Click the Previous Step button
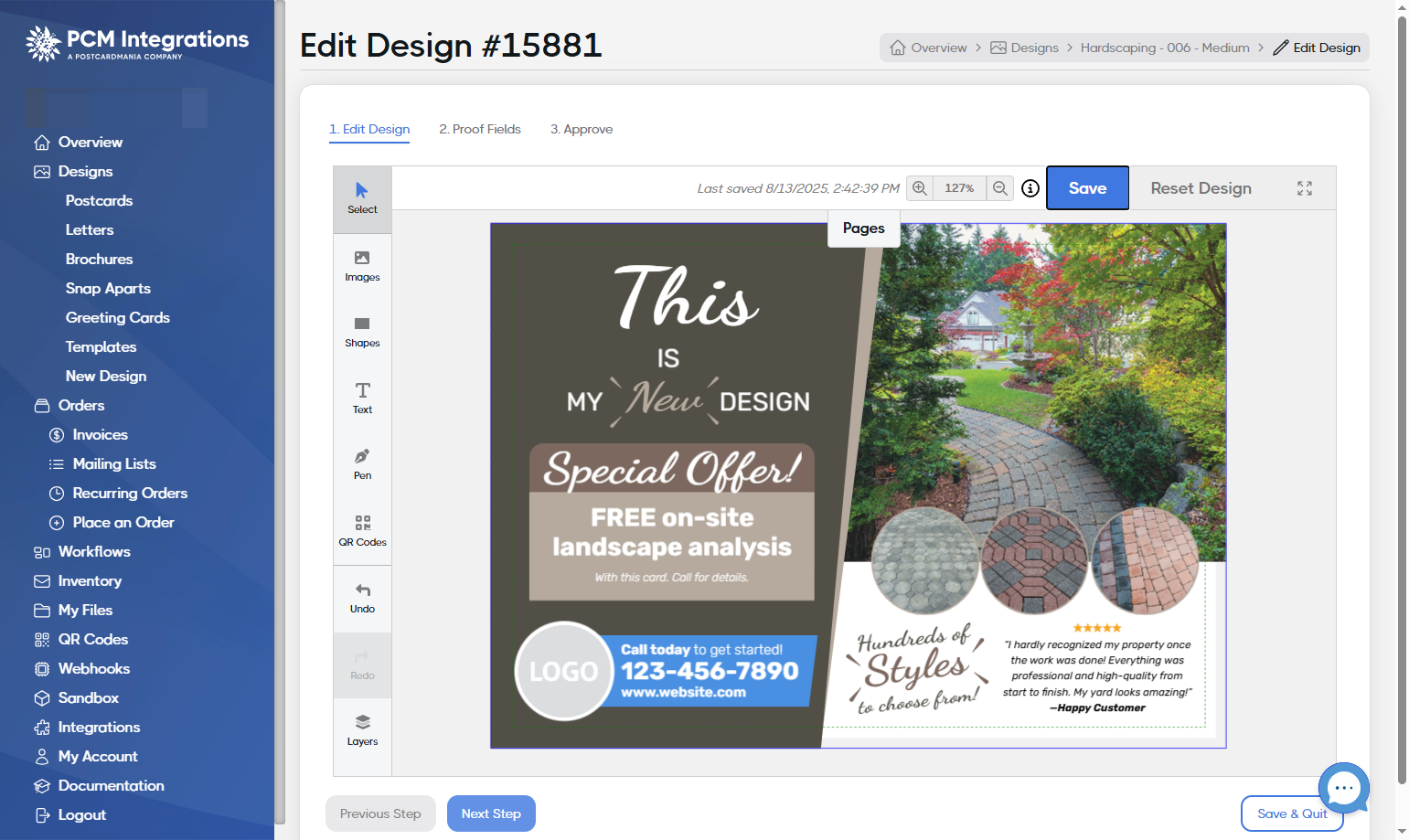Image resolution: width=1409 pixels, height=840 pixels. pos(380,813)
